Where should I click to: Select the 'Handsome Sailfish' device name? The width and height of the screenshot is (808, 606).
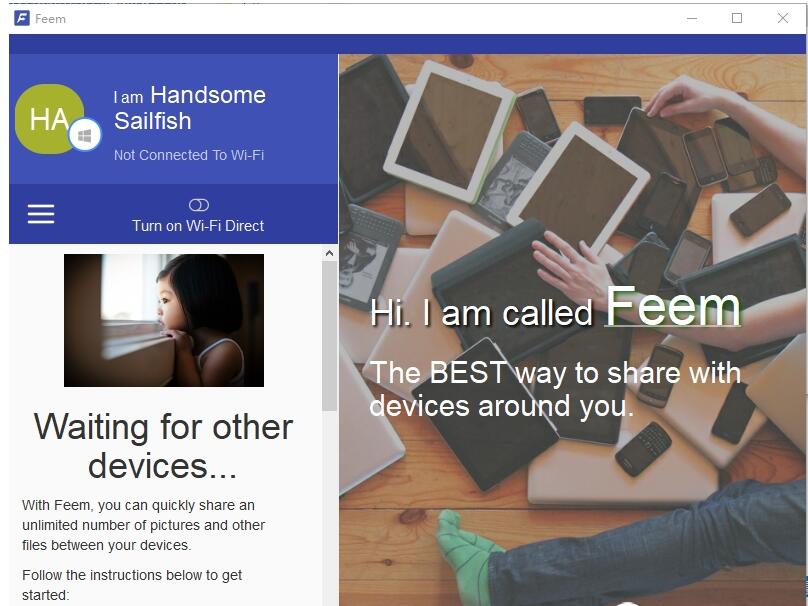[x=190, y=108]
